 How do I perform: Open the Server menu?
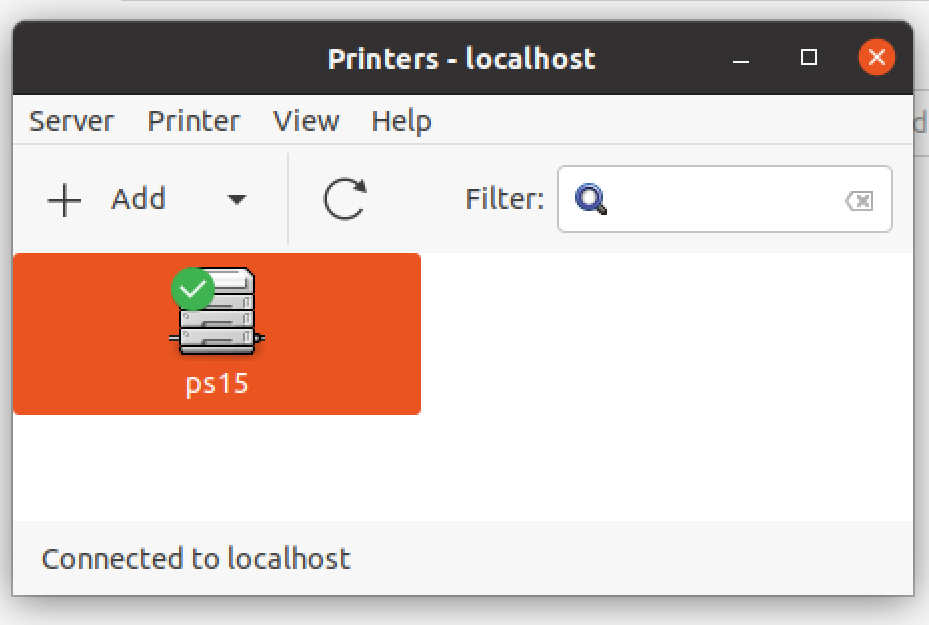point(71,122)
